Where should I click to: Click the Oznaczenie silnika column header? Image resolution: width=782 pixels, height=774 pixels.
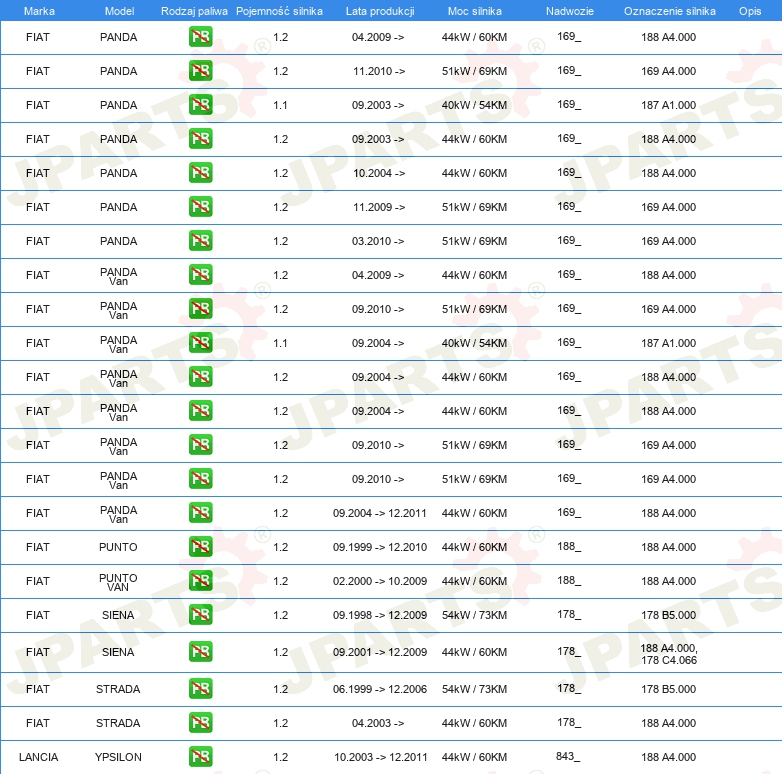669,11
